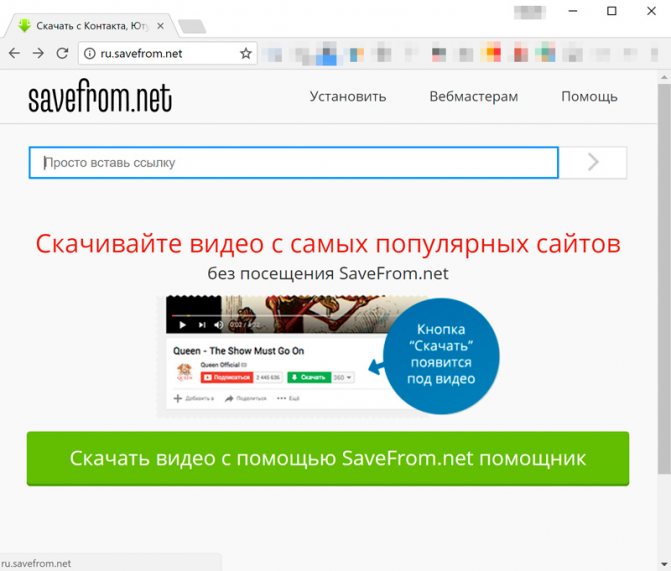Image resolution: width=671 pixels, height=571 pixels.
Task: Click Скачать видео с помощью SaveFrom.net помощник
Action: point(328,458)
